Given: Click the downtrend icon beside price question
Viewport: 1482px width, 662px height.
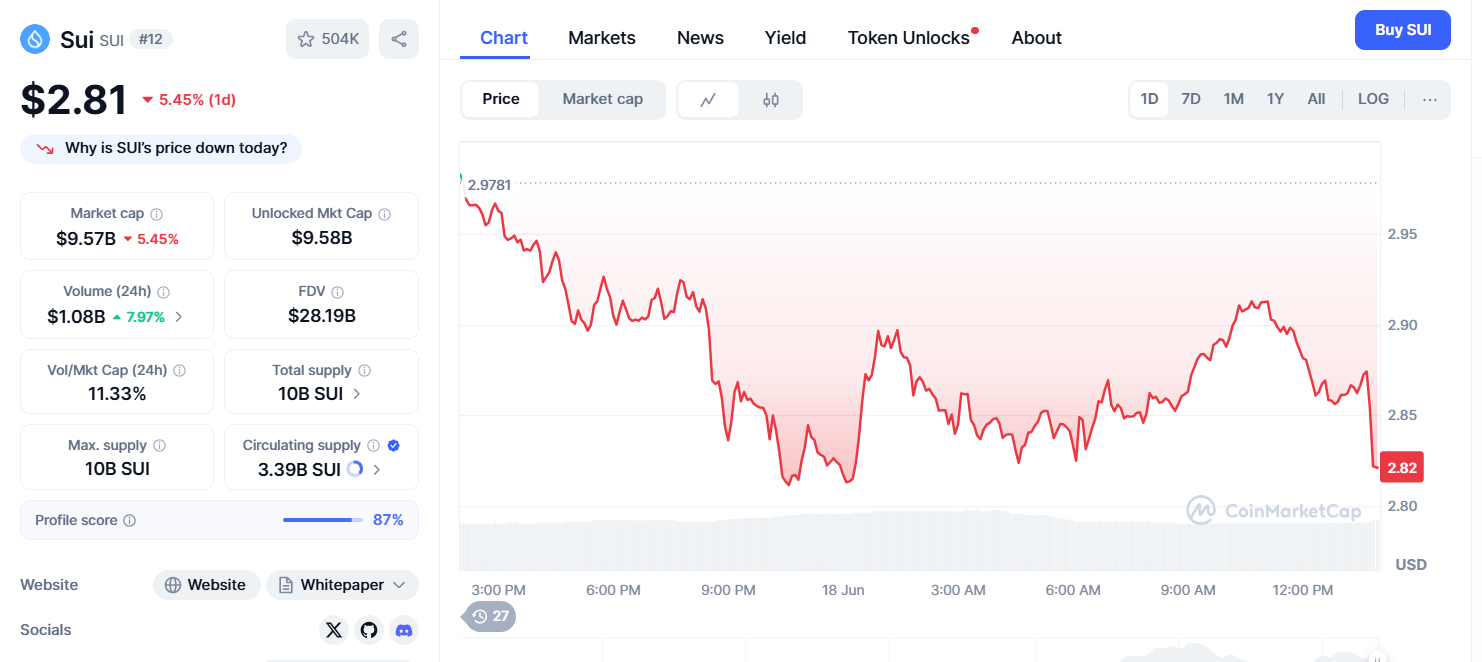Looking at the screenshot, I should [45, 148].
